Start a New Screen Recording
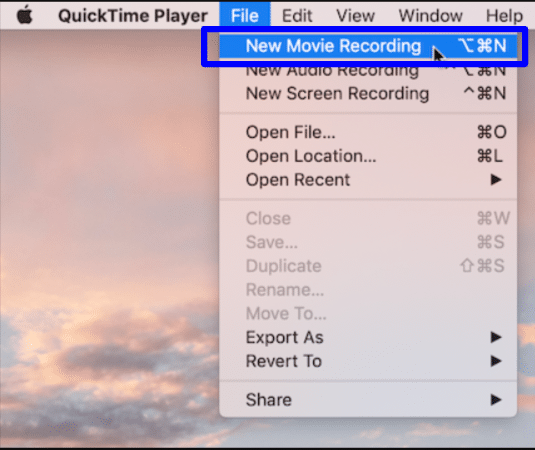The image size is (535, 450). (368, 93)
